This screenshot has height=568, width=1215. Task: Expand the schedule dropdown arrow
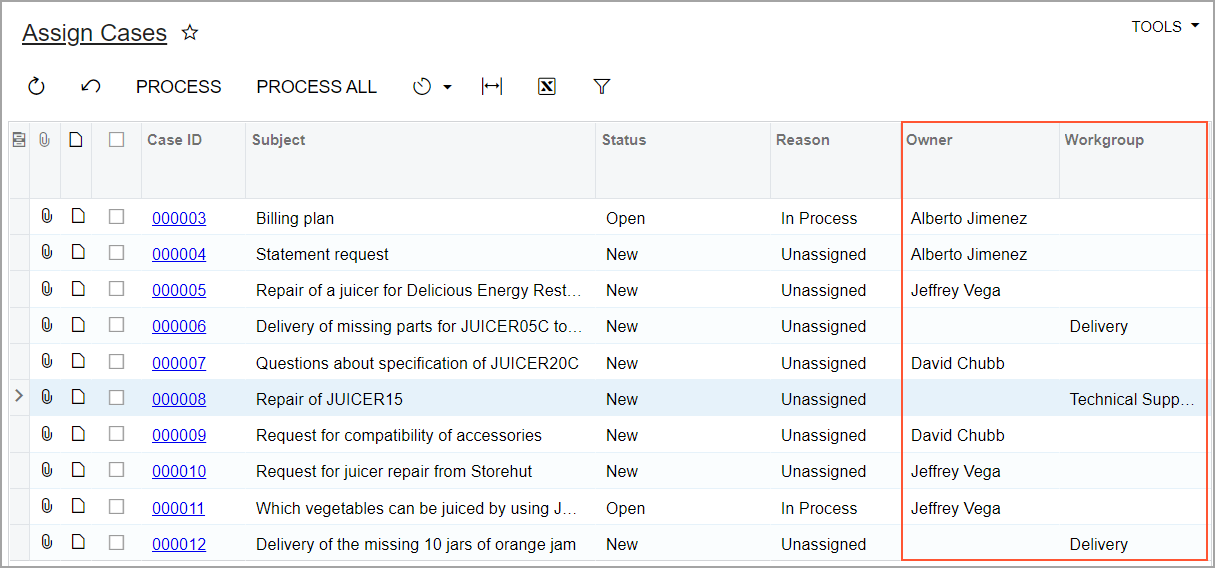tap(447, 87)
